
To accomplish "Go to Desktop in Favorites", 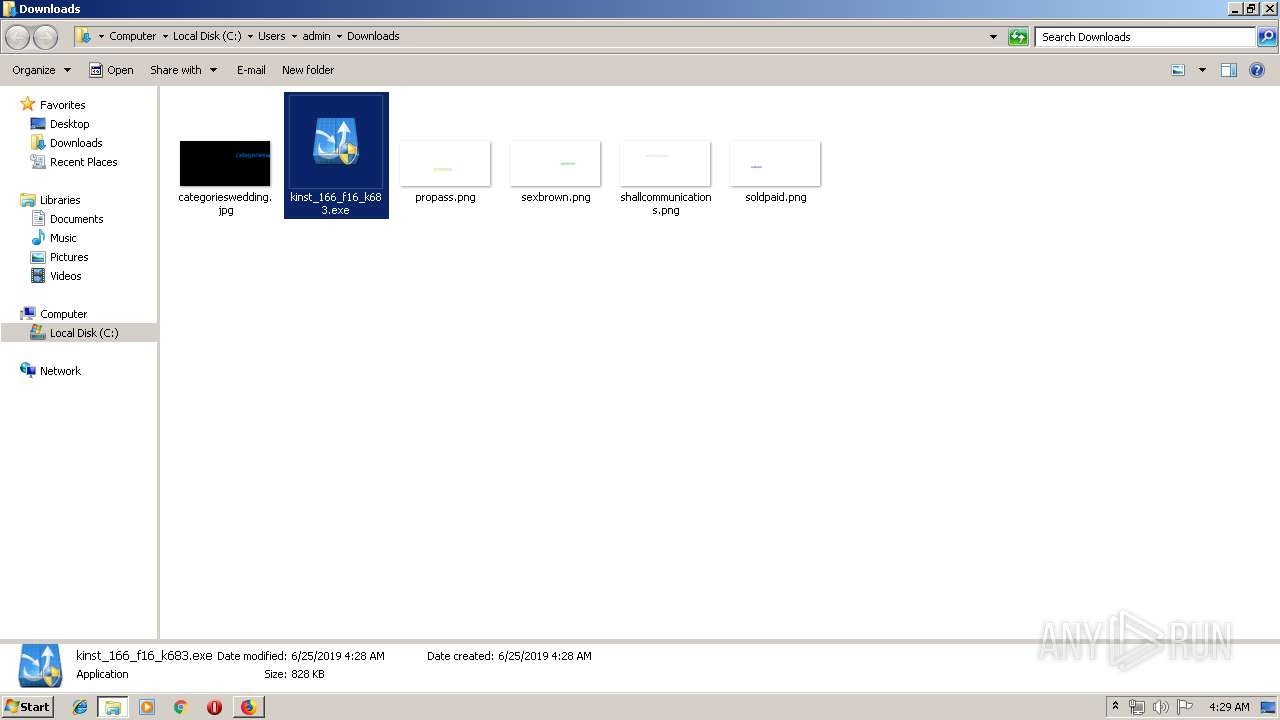I will coord(69,124).
